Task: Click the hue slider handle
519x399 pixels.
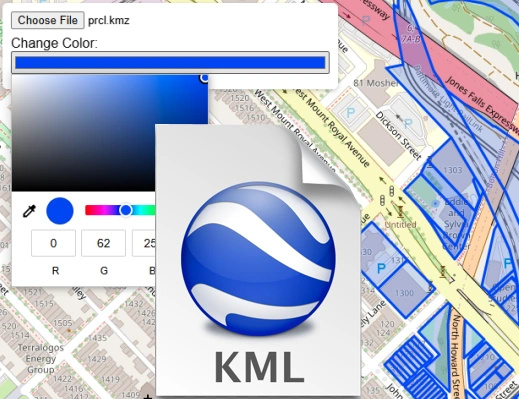Action: tap(126, 210)
